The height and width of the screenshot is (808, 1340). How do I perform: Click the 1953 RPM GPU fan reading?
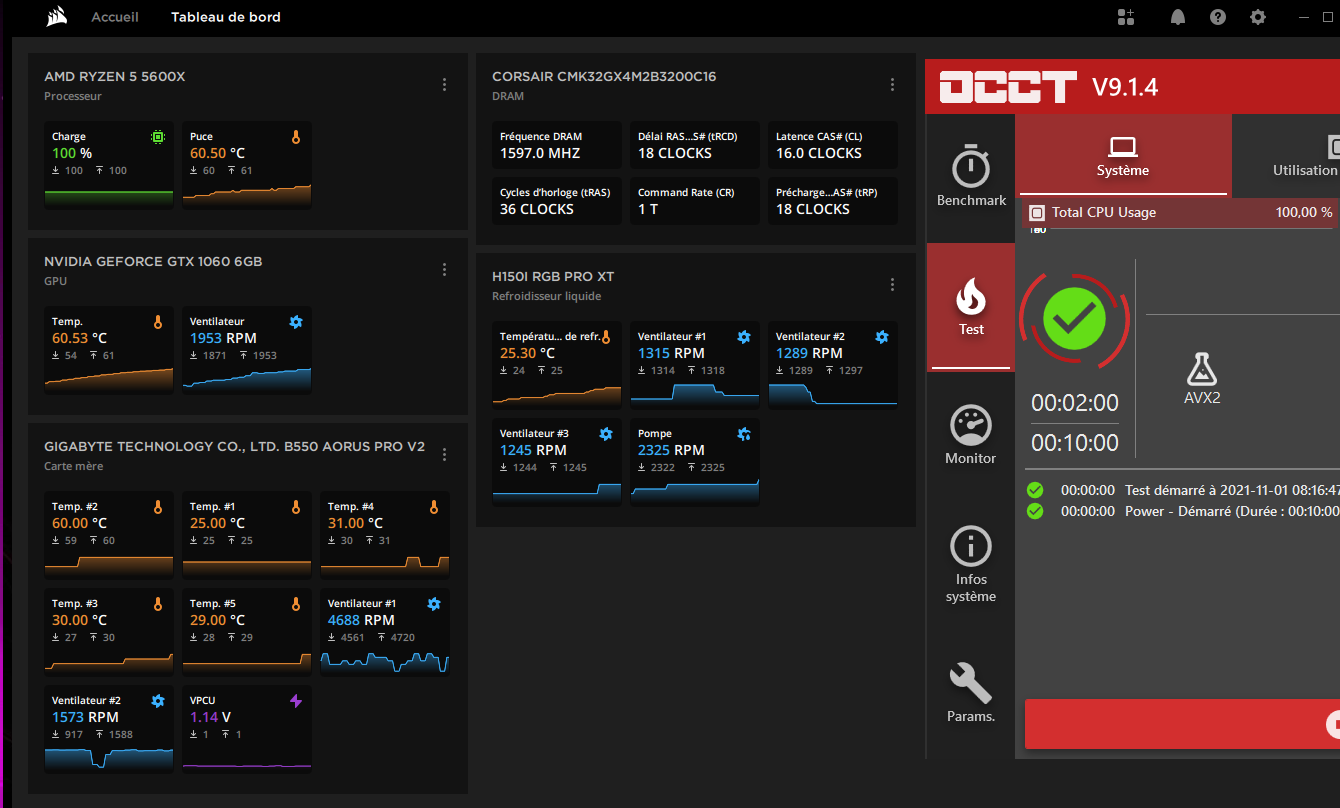pyautogui.click(x=223, y=338)
